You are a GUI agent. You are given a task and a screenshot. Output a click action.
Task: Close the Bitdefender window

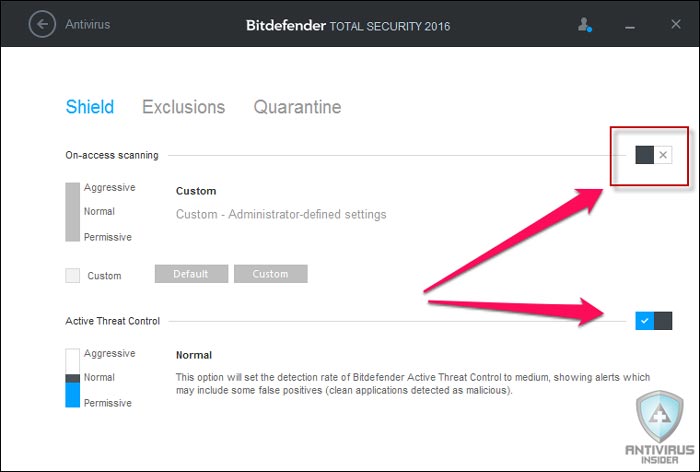[676, 24]
